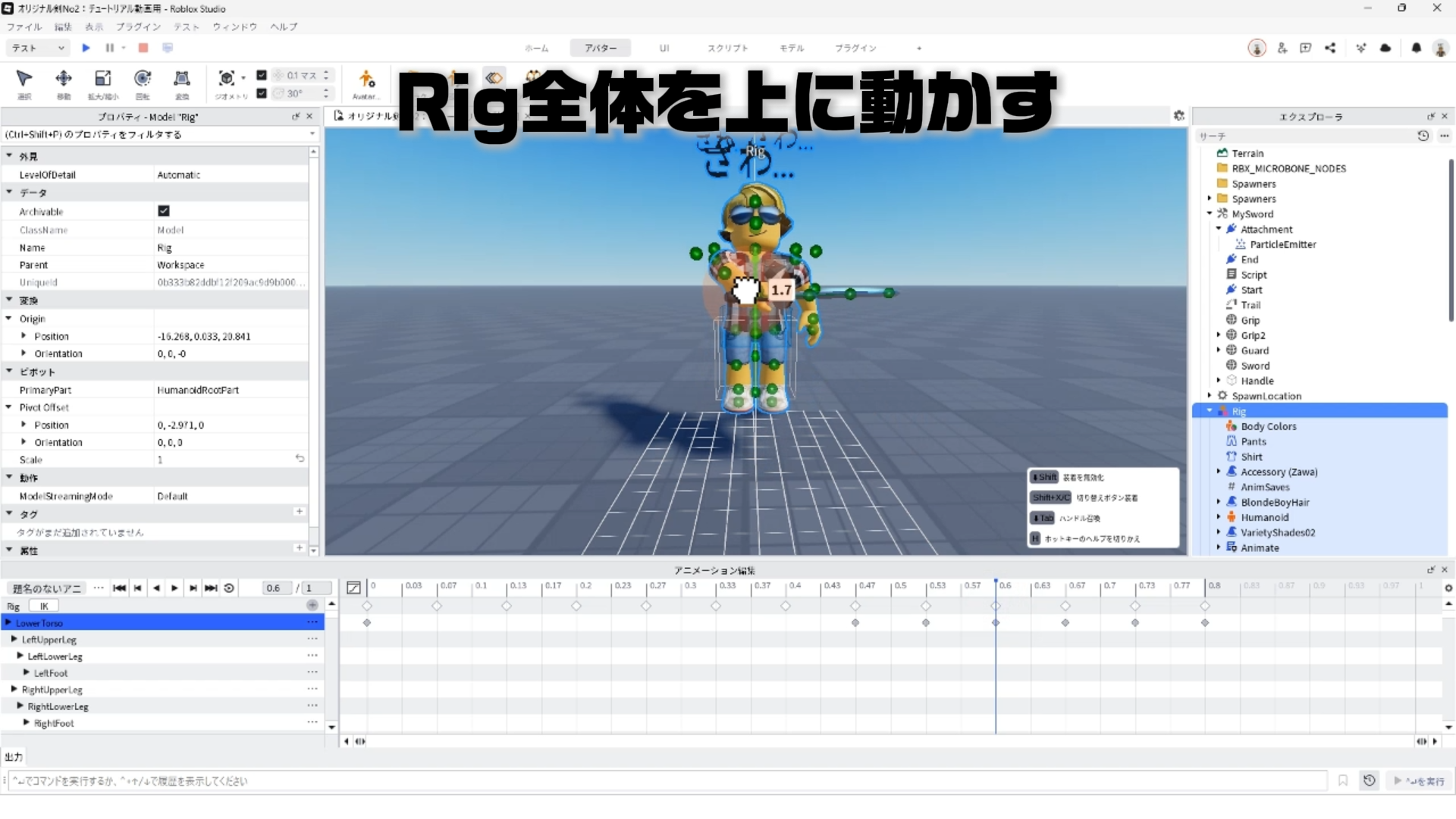Toggle the Archivable checkbox
This screenshot has width=1456, height=819.
164,211
